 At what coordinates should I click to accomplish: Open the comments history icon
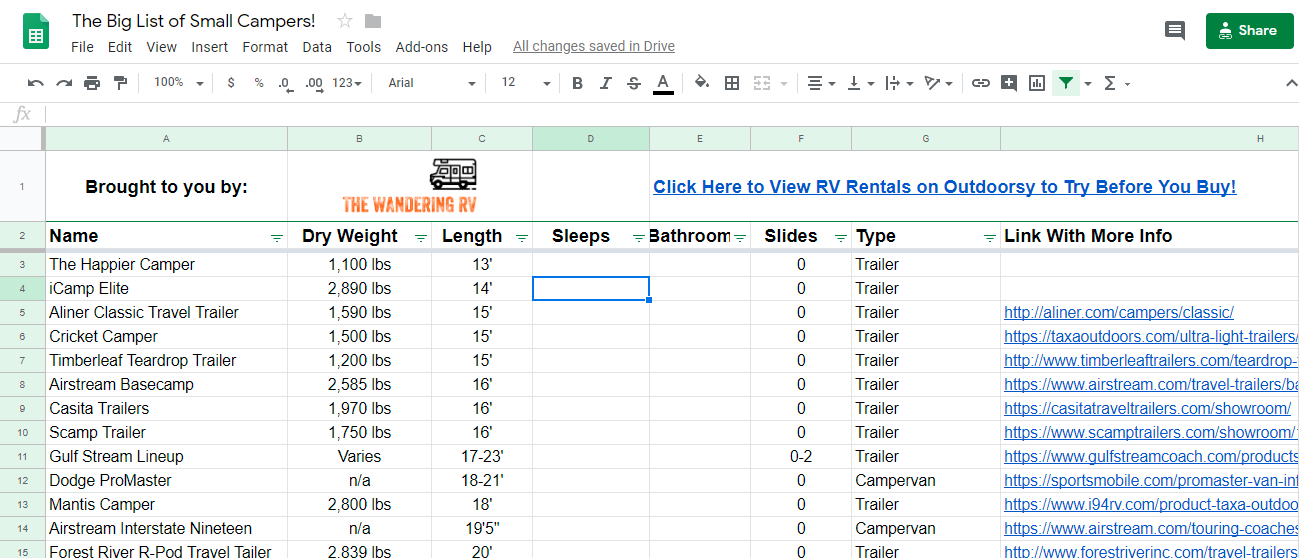[1175, 31]
